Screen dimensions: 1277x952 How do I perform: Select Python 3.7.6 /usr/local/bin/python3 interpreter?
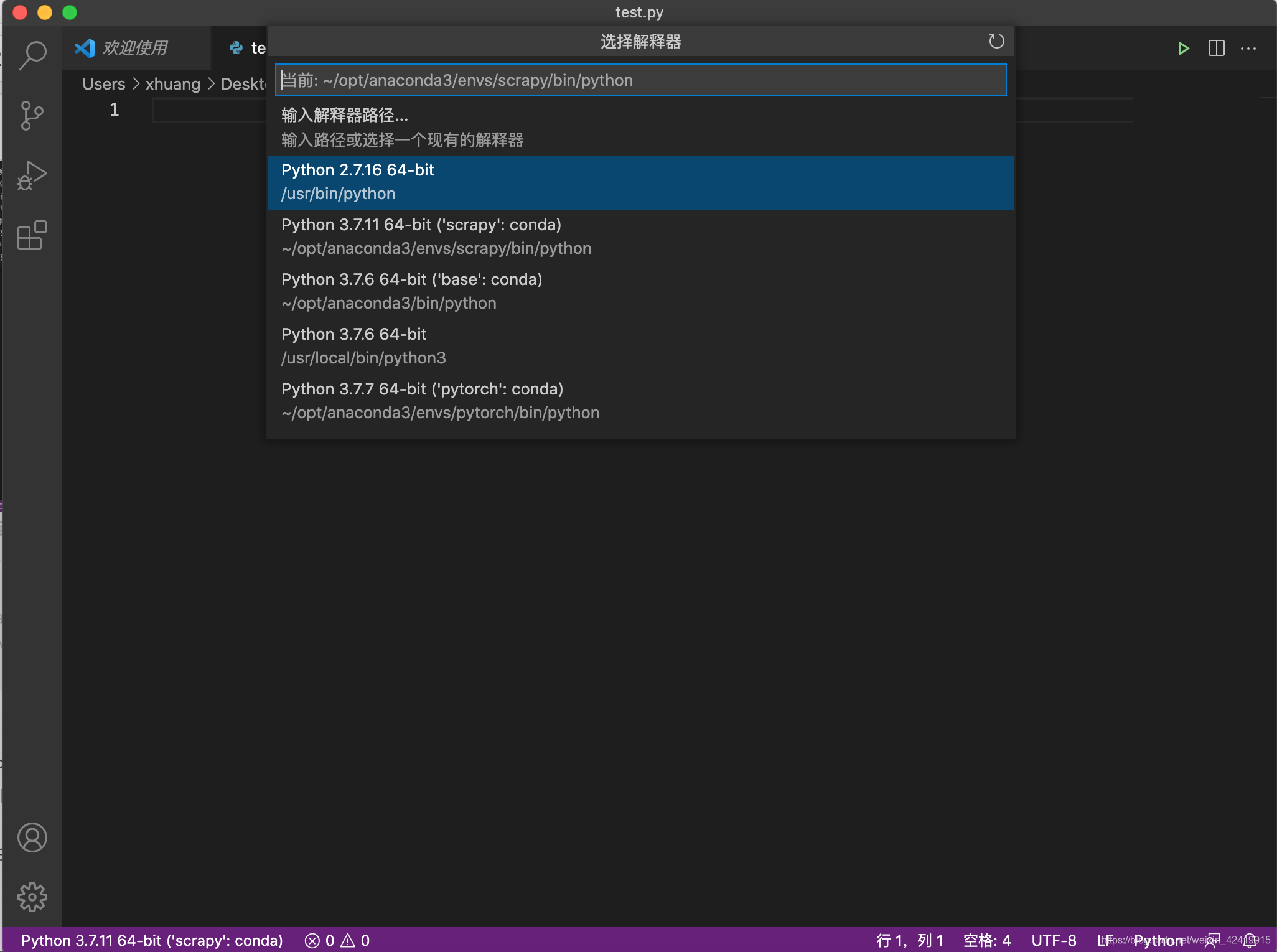click(641, 347)
